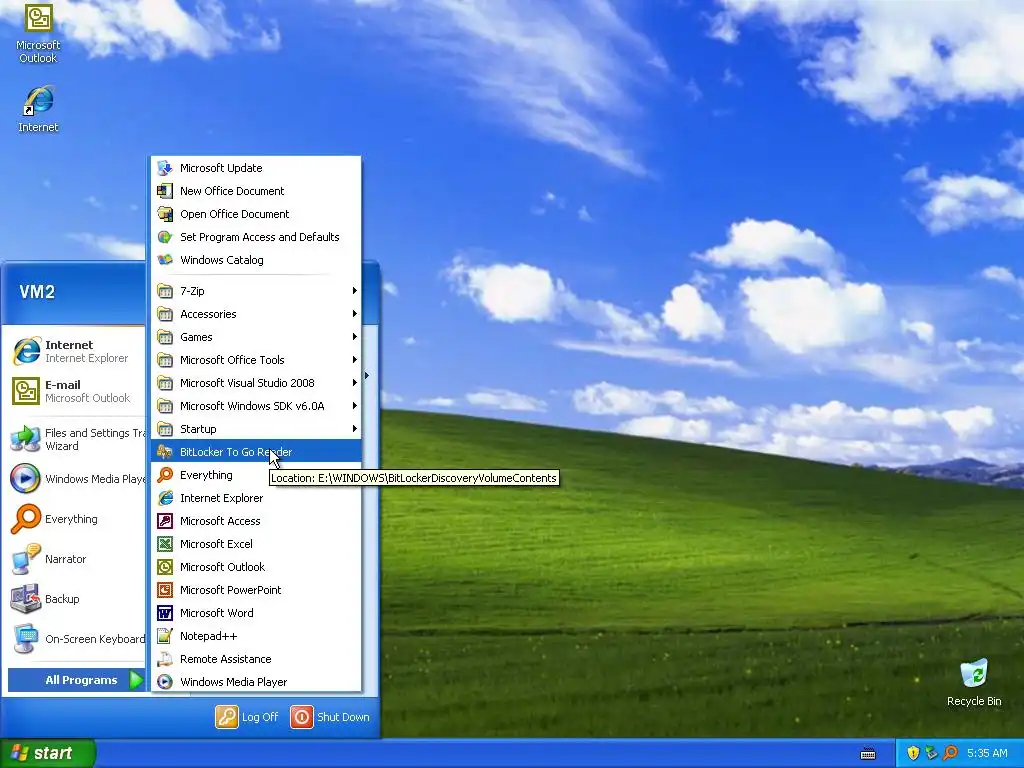This screenshot has height=768, width=1024.
Task: Expand the Microsoft Visual Studio 2008 submenu arrow
Action: 355,383
